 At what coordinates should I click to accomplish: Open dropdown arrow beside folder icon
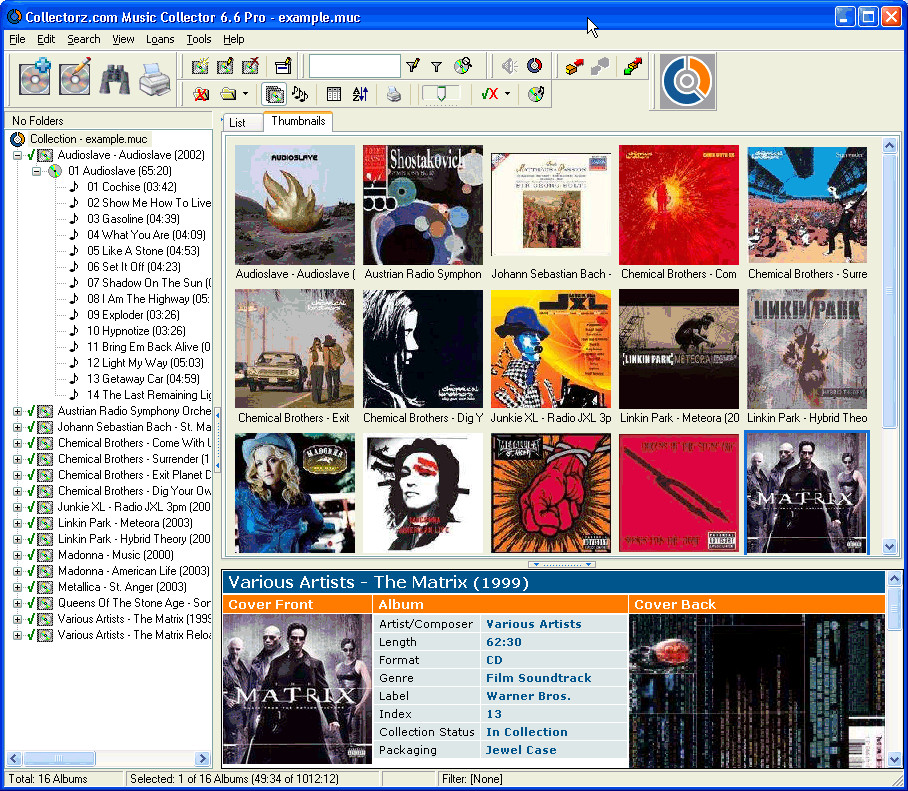coord(246,94)
